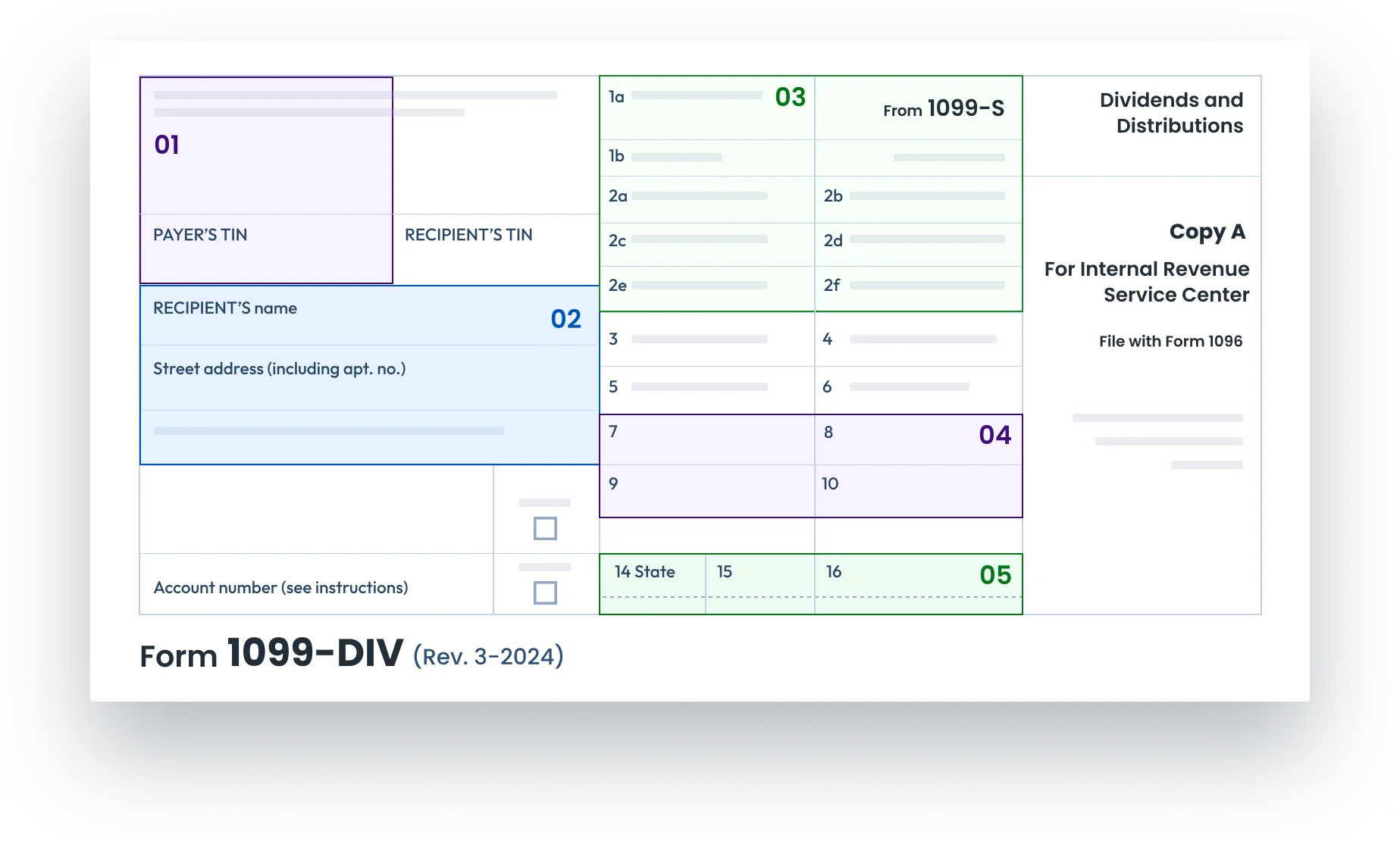This screenshot has height=841, width=1400.
Task: Check the upper checkbox beside account area
Action: [x=545, y=528]
